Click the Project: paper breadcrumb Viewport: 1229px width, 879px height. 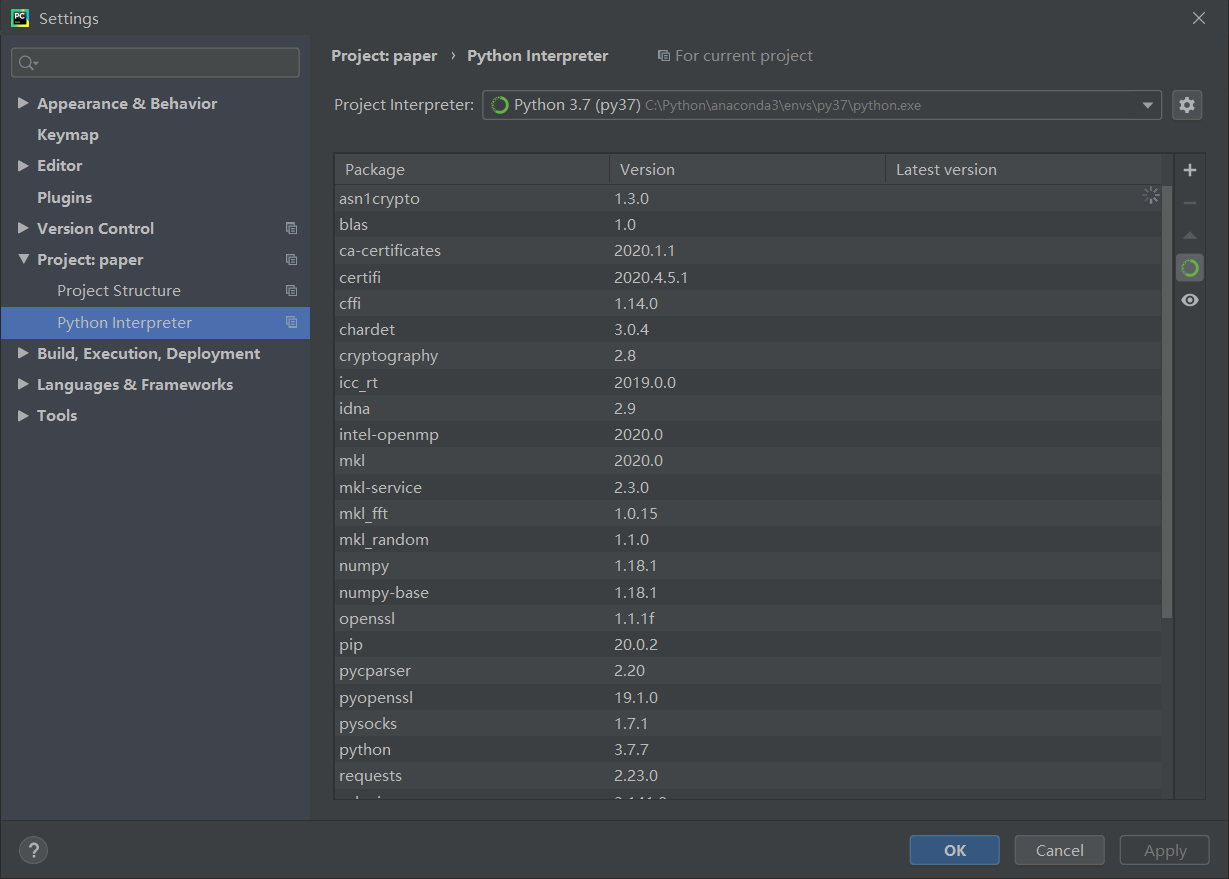(384, 56)
